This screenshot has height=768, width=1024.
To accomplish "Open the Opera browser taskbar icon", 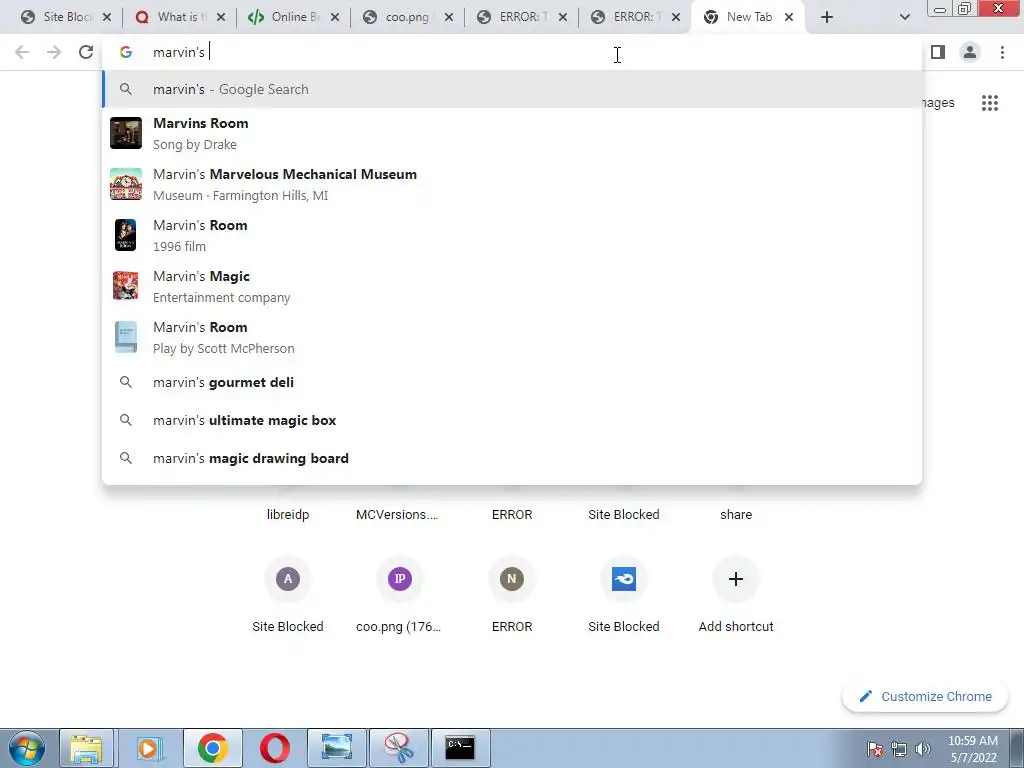I will click(274, 748).
